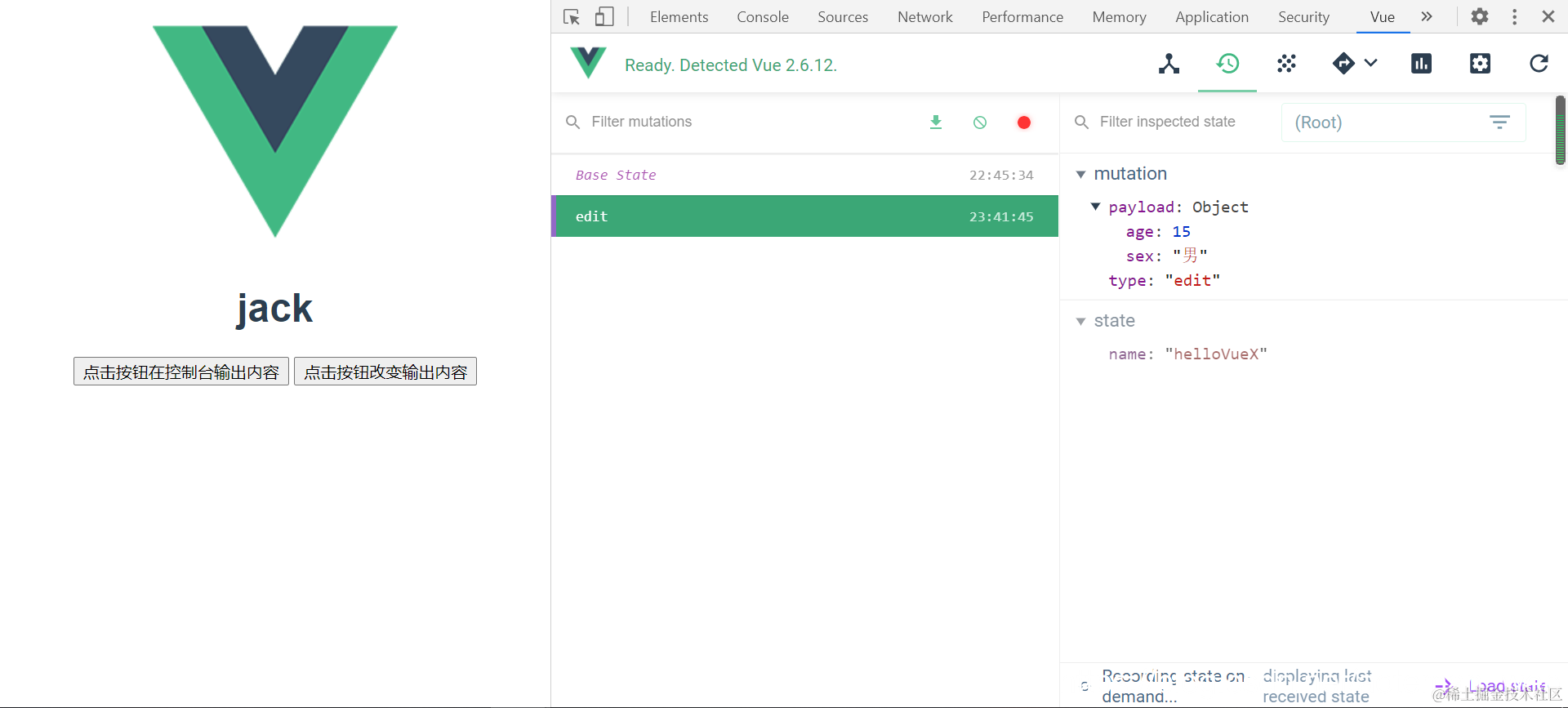
Task: Collapse the payload Object tree
Action: coord(1095,207)
